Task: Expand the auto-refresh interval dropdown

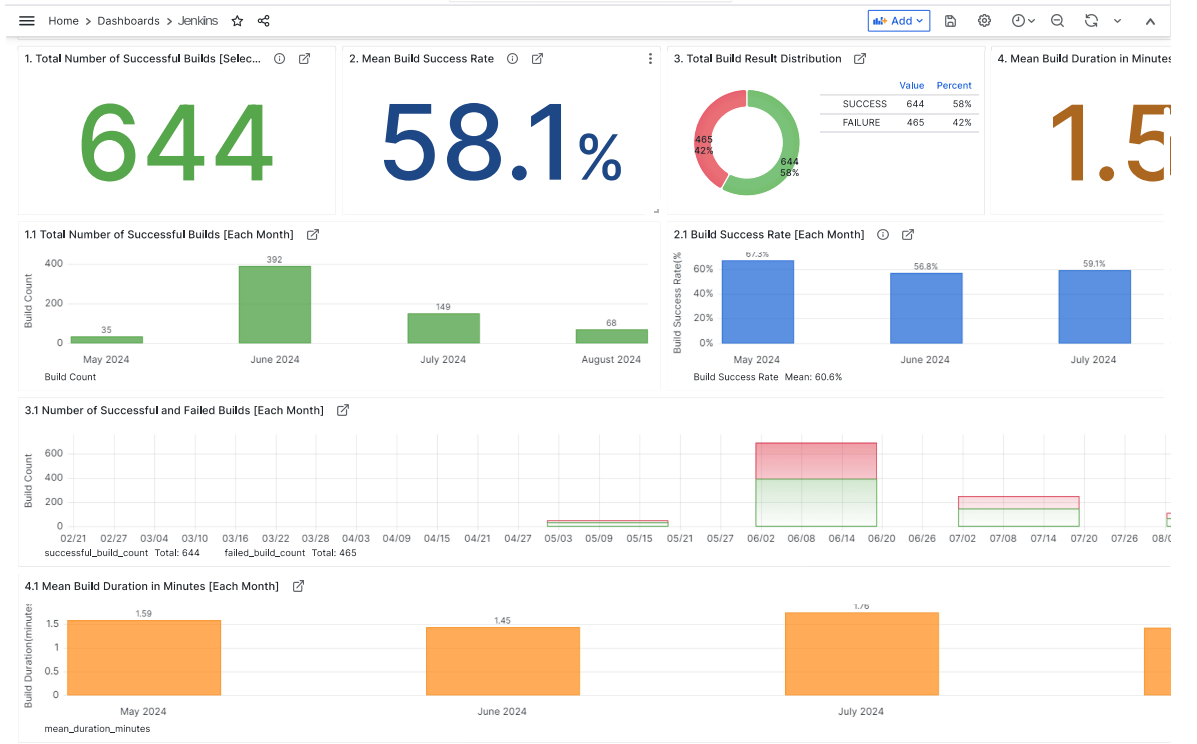Action: 1117,21
